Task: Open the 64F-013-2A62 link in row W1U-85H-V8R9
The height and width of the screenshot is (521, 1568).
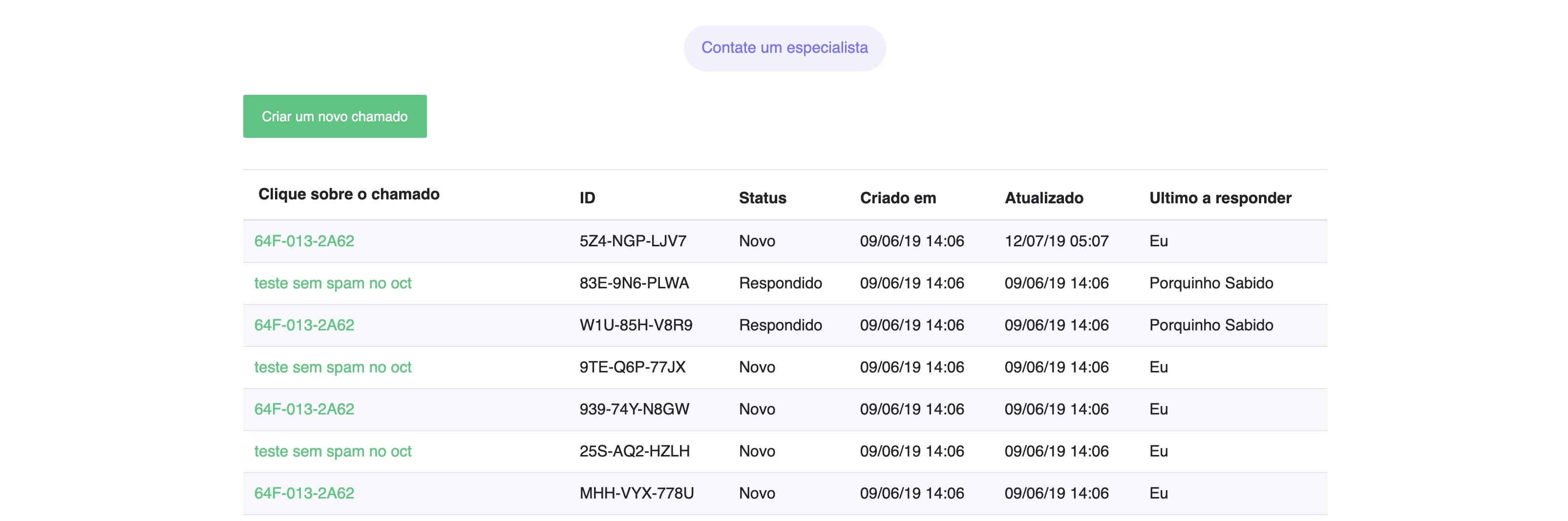Action: click(x=304, y=325)
